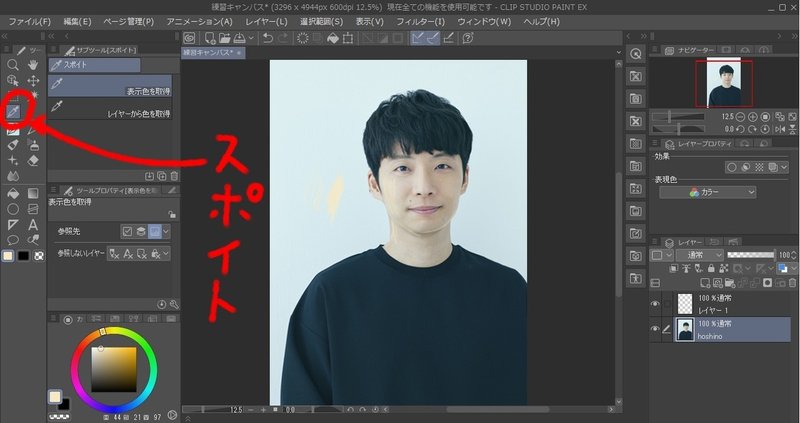Toggle visibility of hoshino layer
The image size is (800, 423).
point(655,330)
